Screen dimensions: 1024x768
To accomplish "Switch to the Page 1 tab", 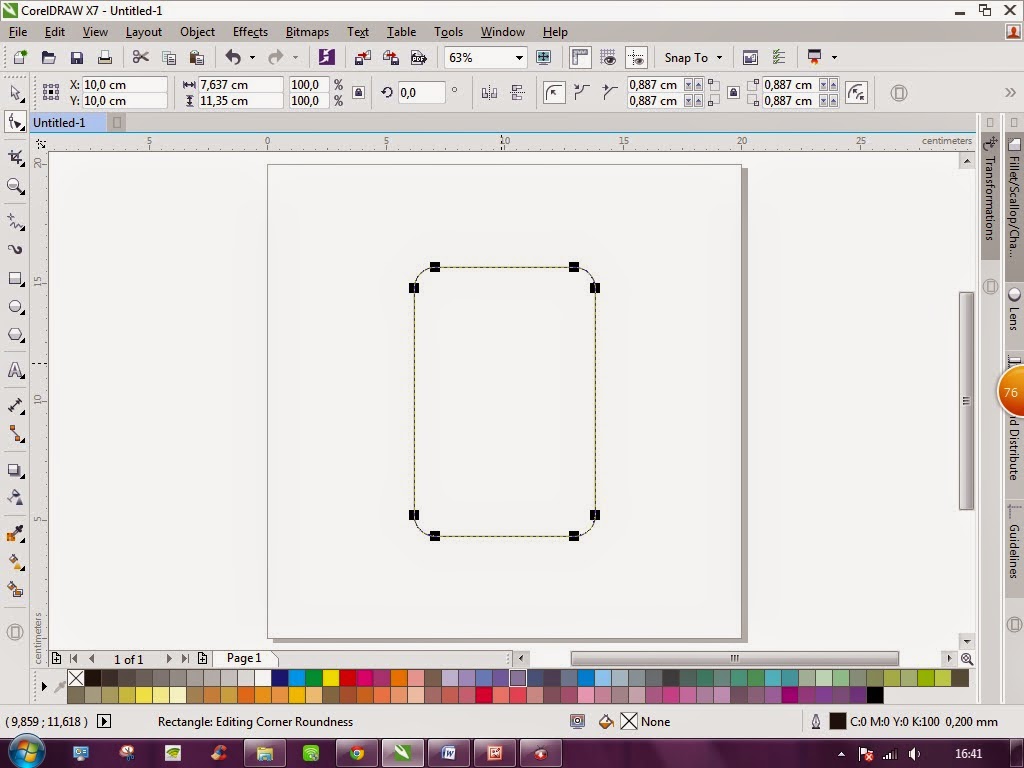I will coord(244,658).
